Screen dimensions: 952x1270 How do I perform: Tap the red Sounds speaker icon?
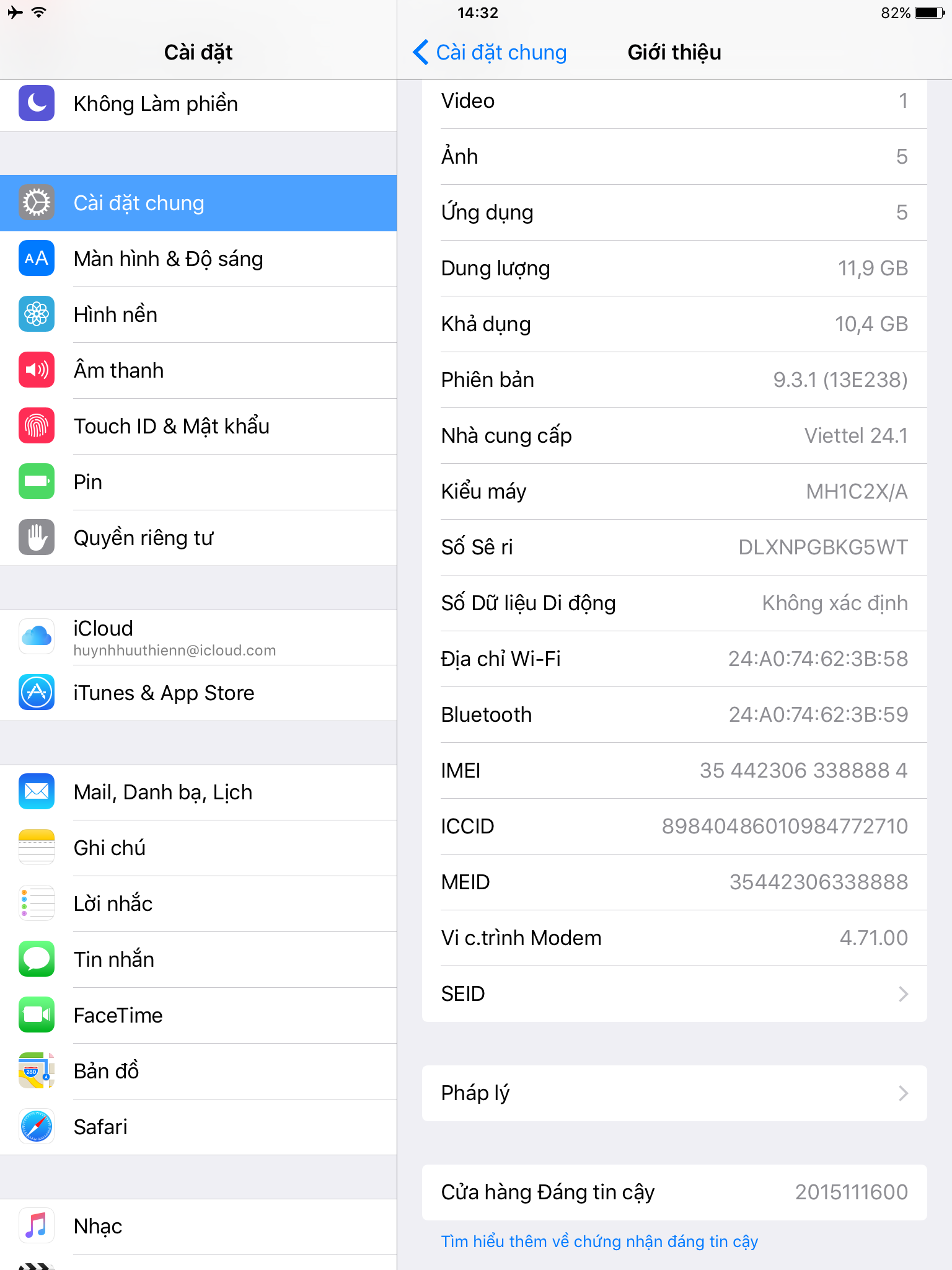37,370
